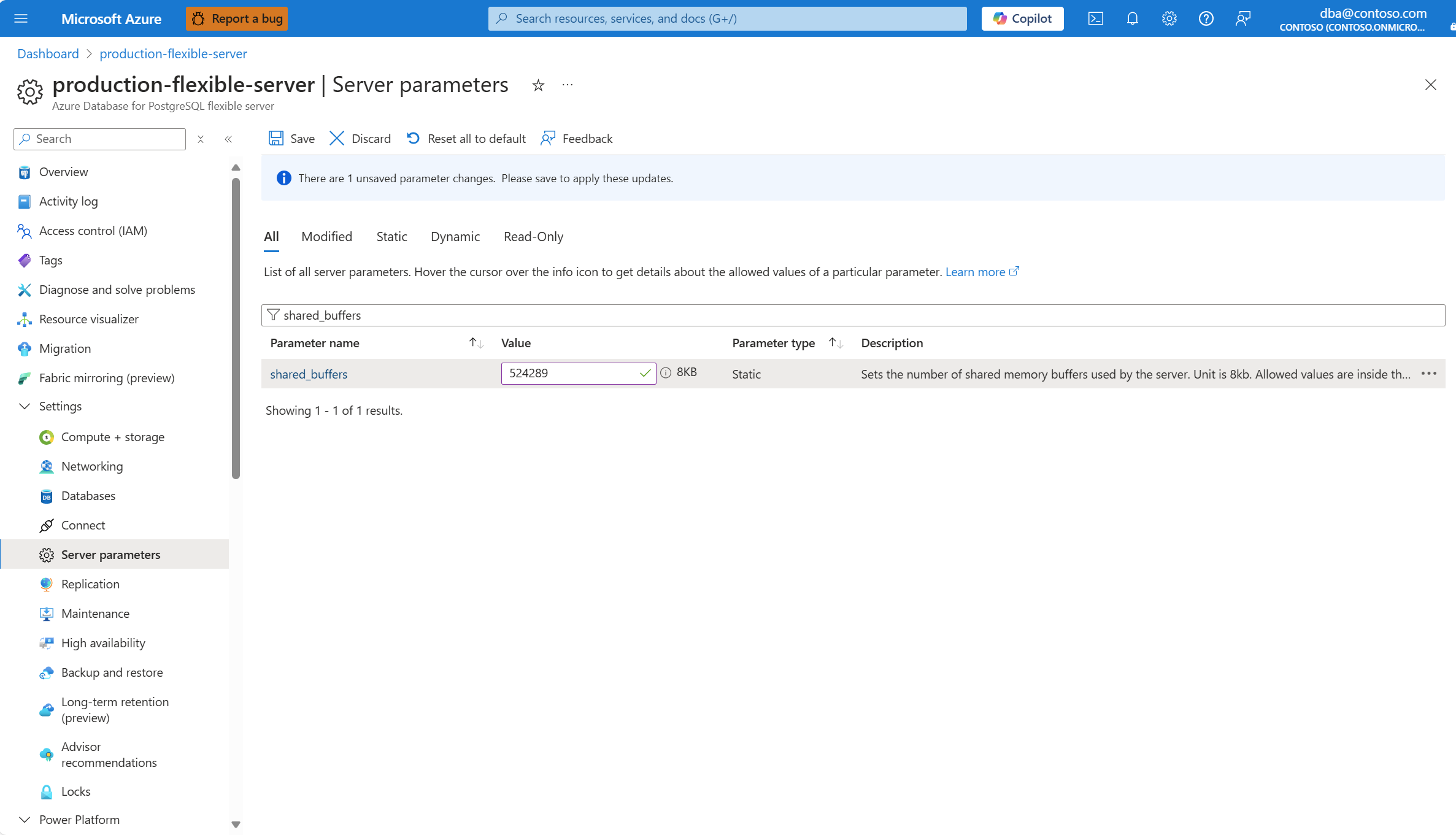This screenshot has width=1456, height=835.
Task: Collapse the Settings section
Action: click(25, 406)
